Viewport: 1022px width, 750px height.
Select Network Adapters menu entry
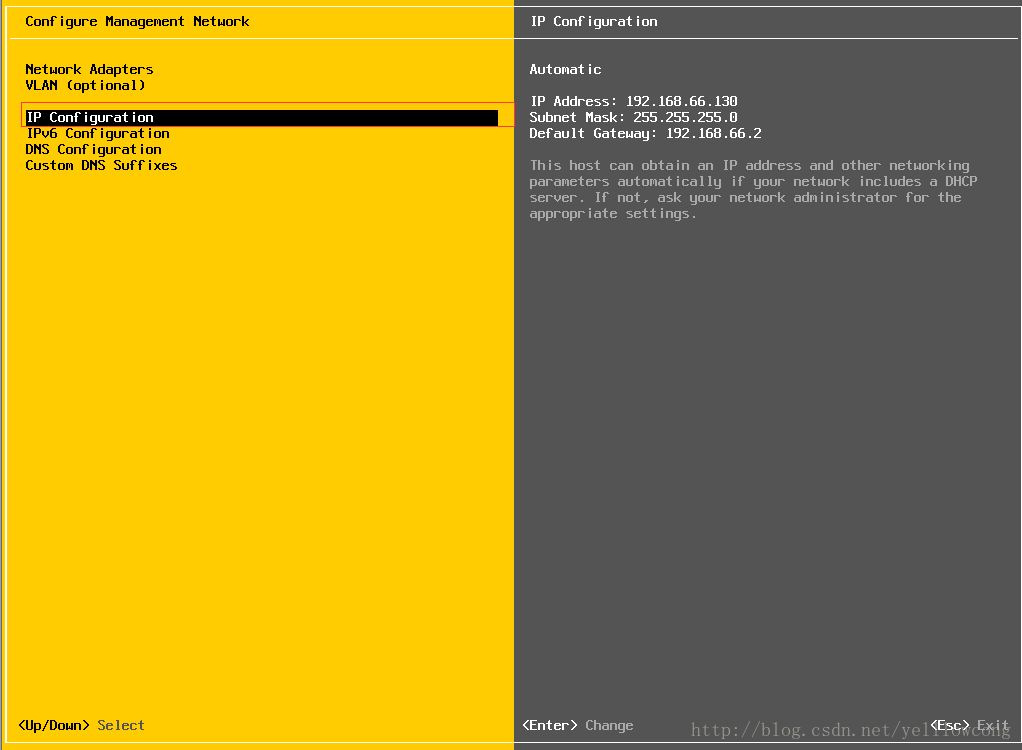click(89, 69)
